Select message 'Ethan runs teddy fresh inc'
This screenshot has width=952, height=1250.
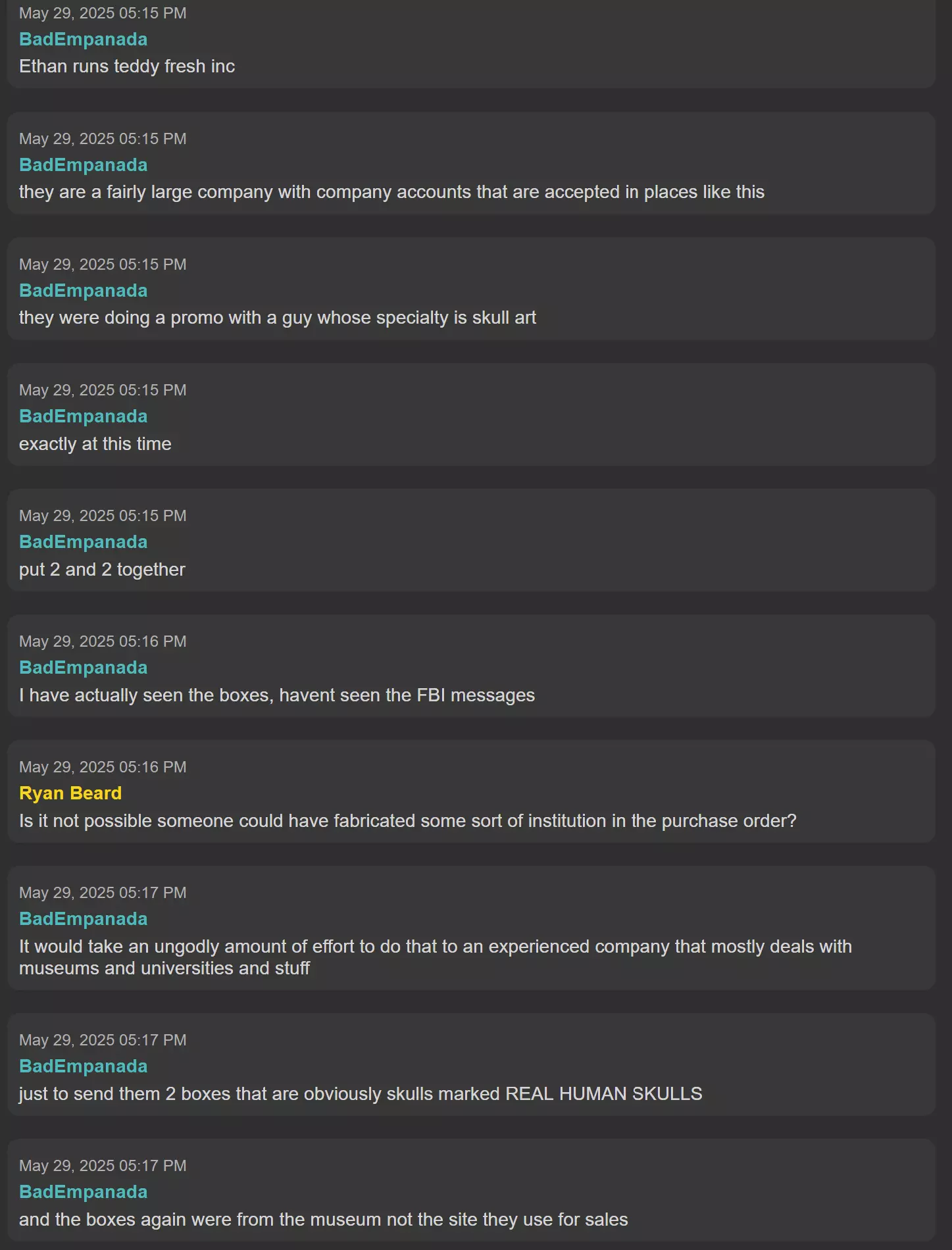coord(127,66)
